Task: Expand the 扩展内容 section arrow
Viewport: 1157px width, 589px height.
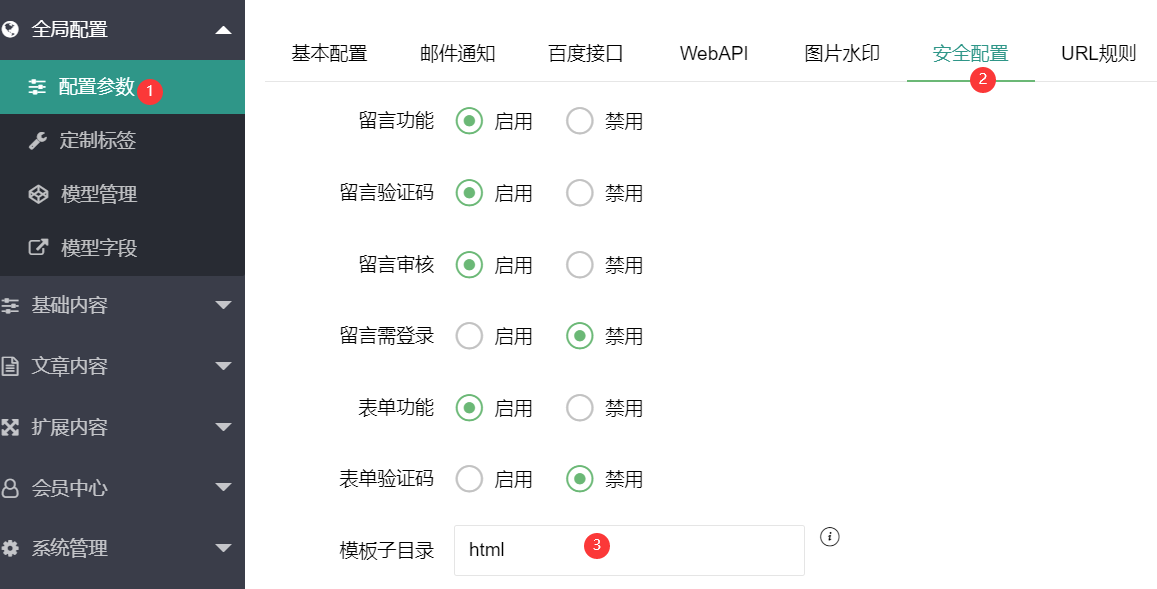Action: [223, 427]
